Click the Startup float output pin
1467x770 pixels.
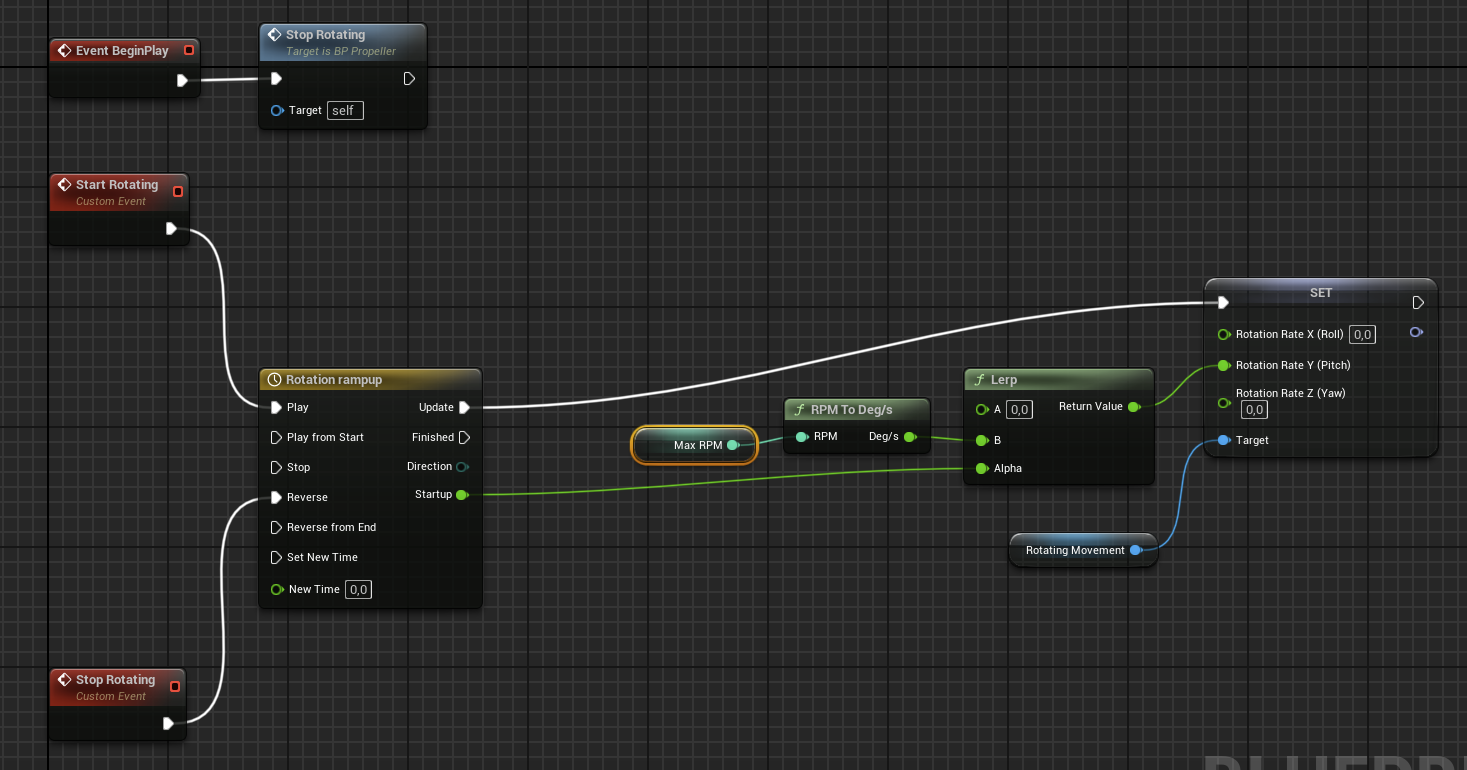tap(462, 495)
